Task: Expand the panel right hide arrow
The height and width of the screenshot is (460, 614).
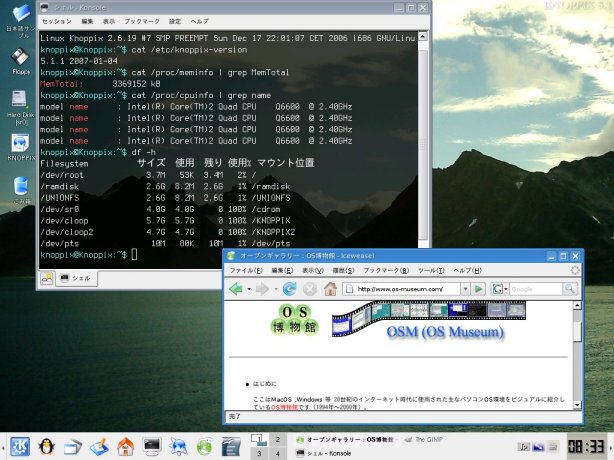Action: tap(611, 447)
